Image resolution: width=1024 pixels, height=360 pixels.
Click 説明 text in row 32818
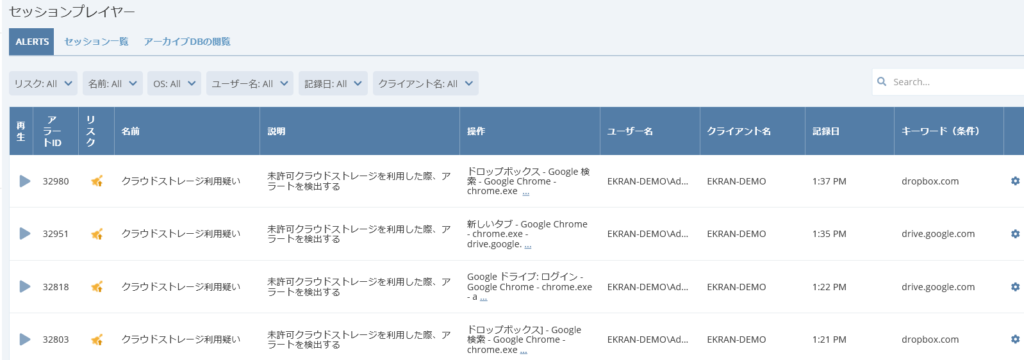tap(358, 287)
